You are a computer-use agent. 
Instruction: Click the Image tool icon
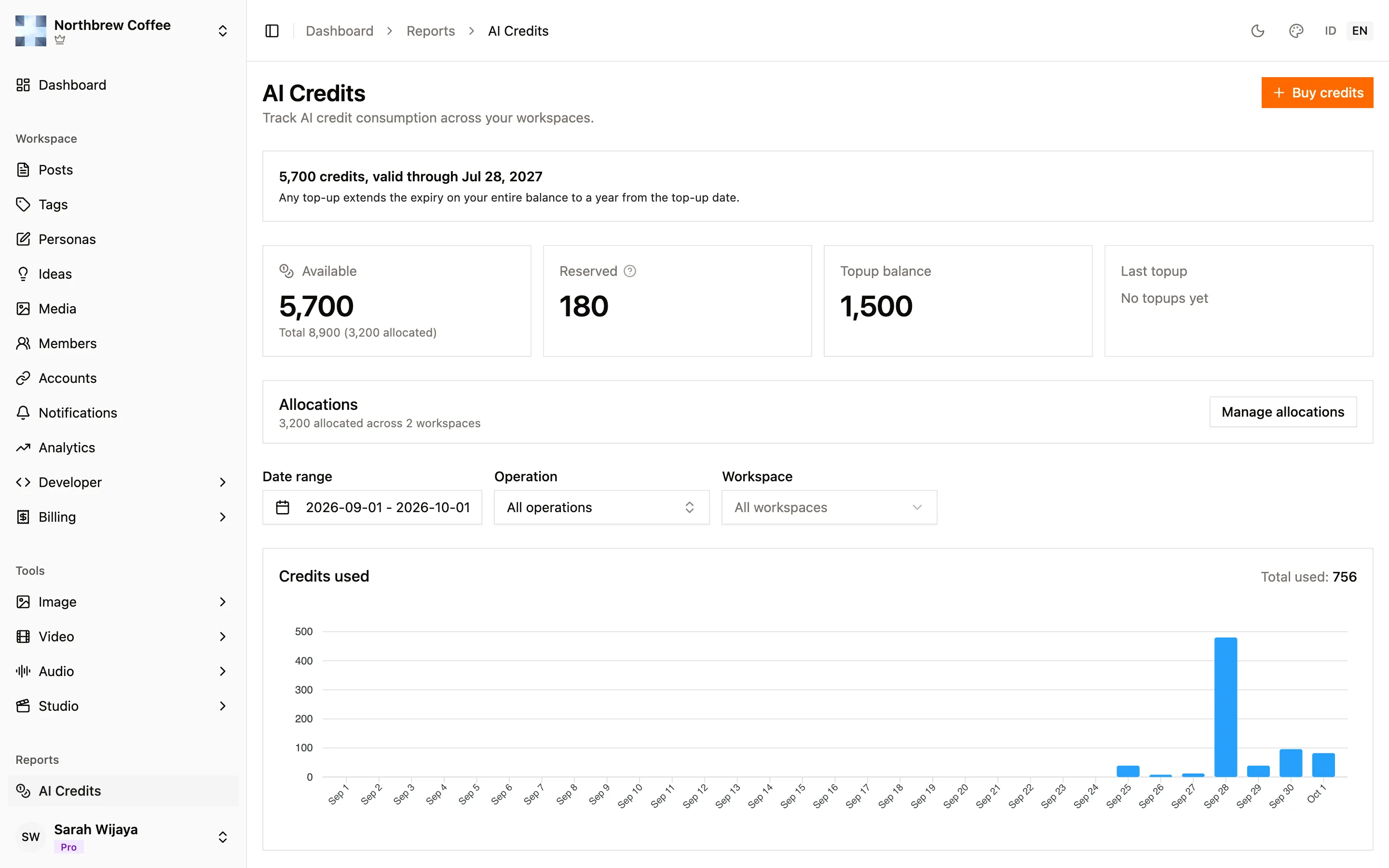pos(23,602)
